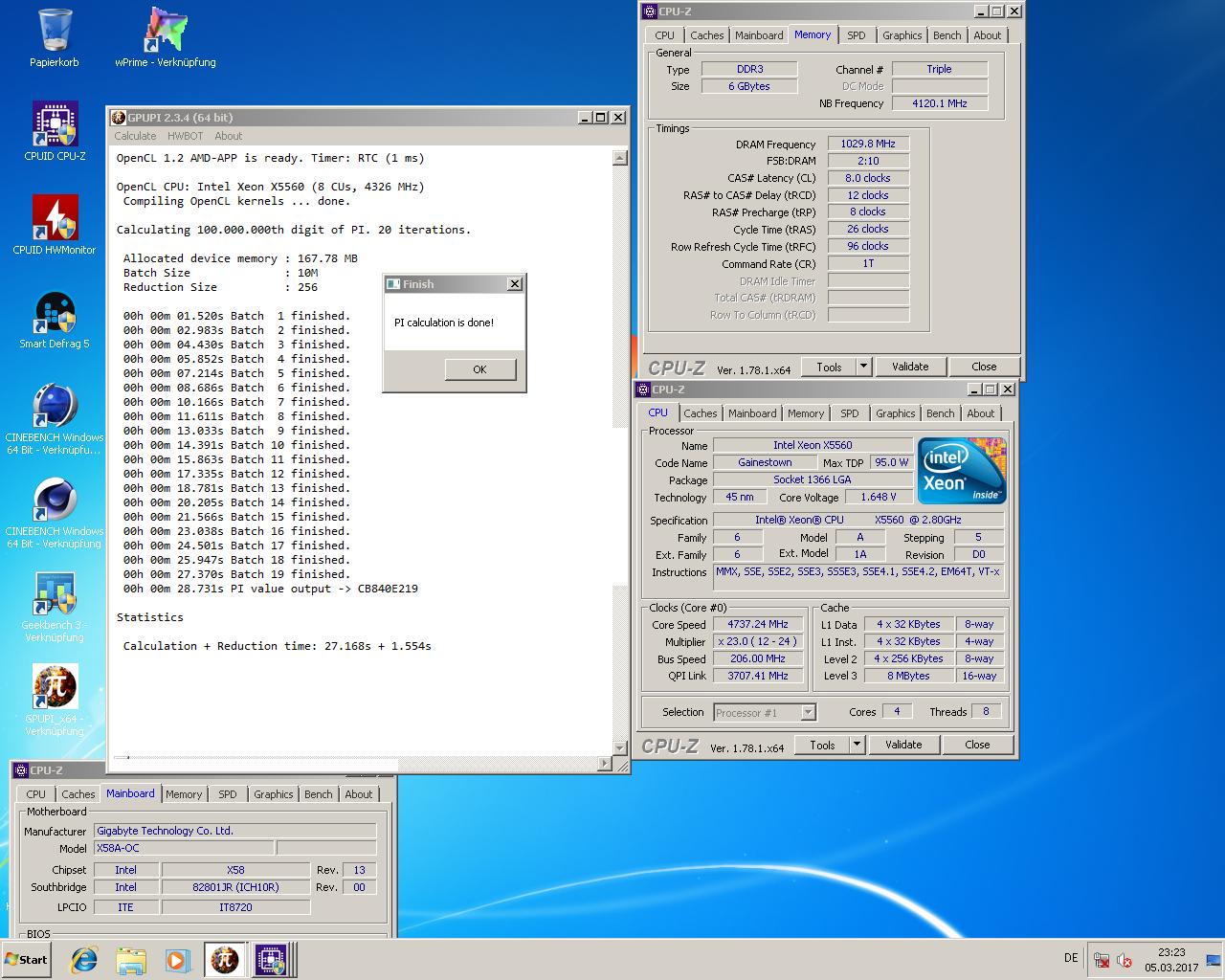This screenshot has width=1225, height=980.
Task: Open the About menu in GPUPI
Action: click(x=228, y=136)
